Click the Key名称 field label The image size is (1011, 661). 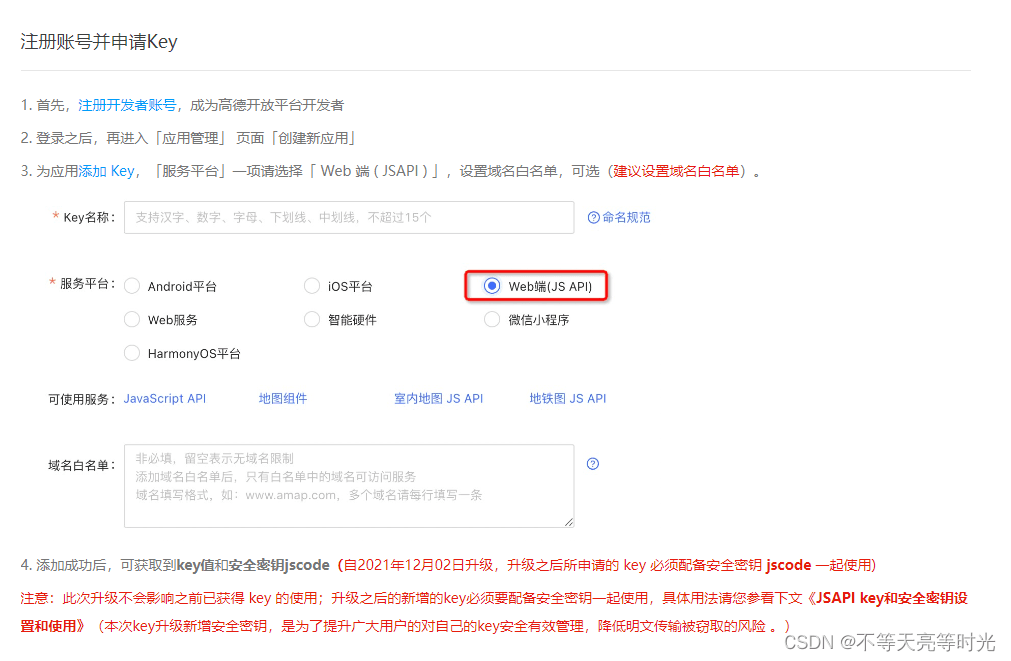(89, 217)
